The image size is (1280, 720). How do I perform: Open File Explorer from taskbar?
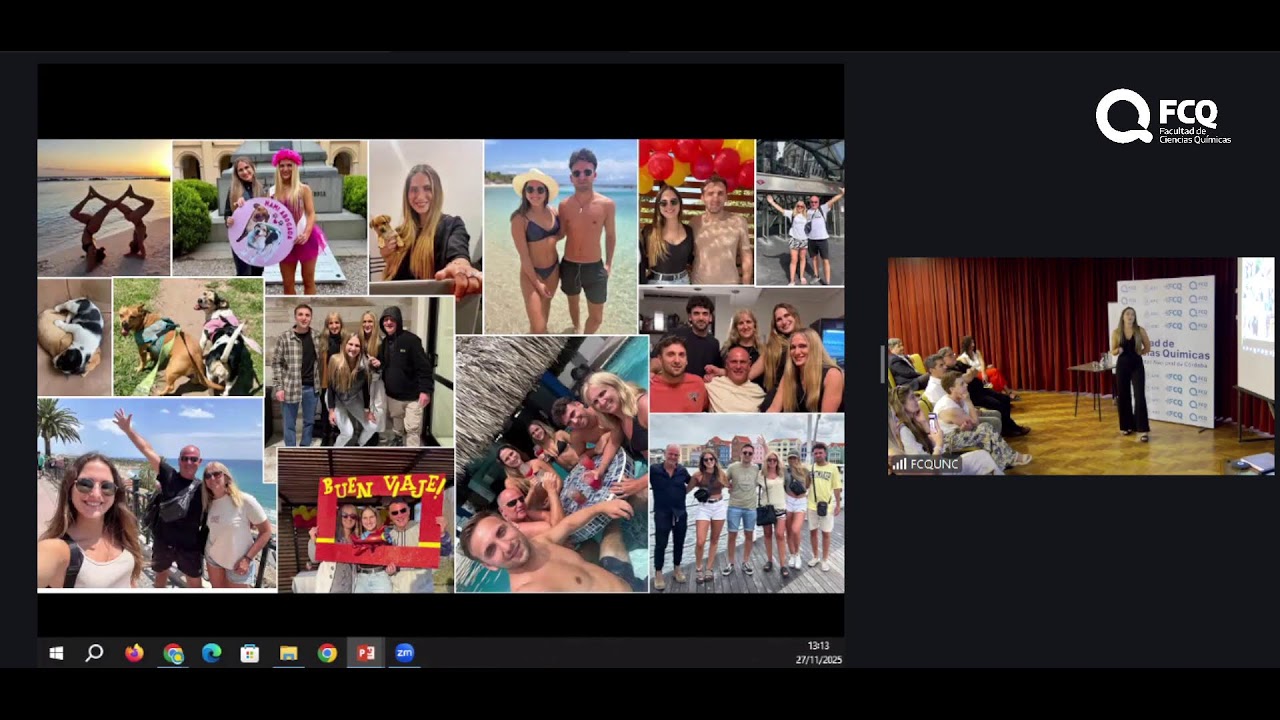pos(289,653)
